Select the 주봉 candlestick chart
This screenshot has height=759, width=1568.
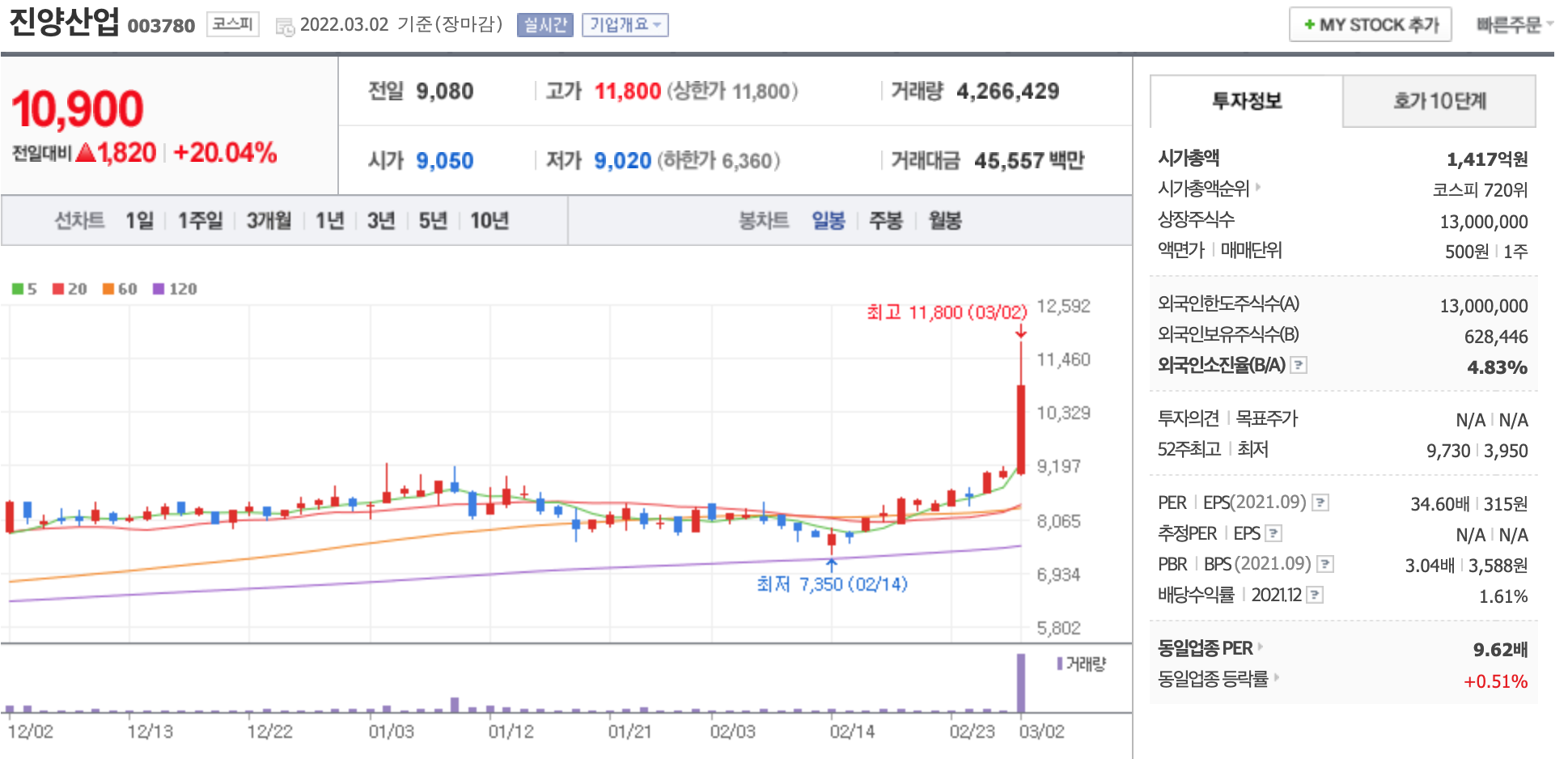[886, 220]
